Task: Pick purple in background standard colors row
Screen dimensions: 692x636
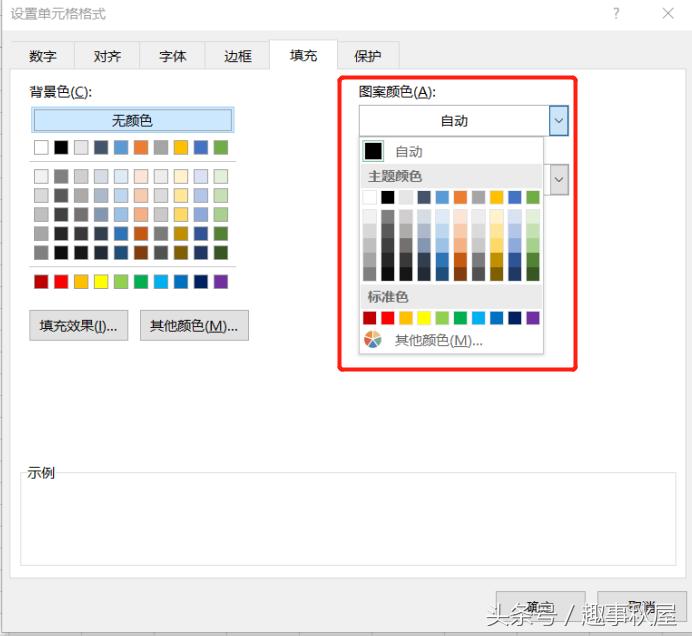Action: click(x=221, y=282)
